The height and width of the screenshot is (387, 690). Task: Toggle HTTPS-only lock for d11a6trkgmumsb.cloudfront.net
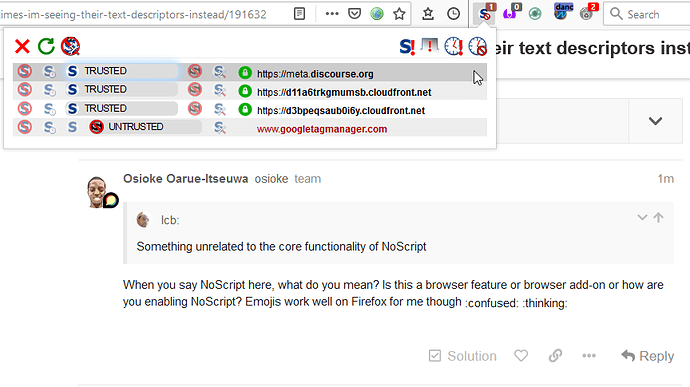coord(245,91)
